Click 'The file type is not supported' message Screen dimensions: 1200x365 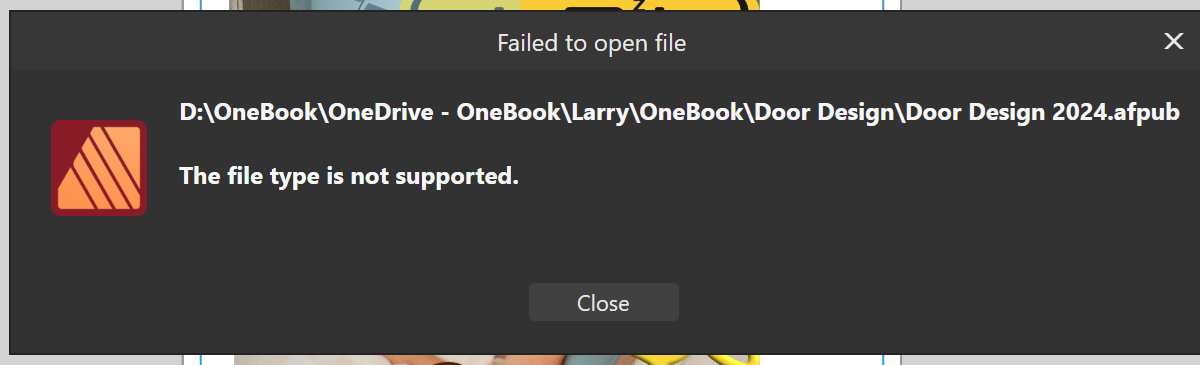(349, 177)
